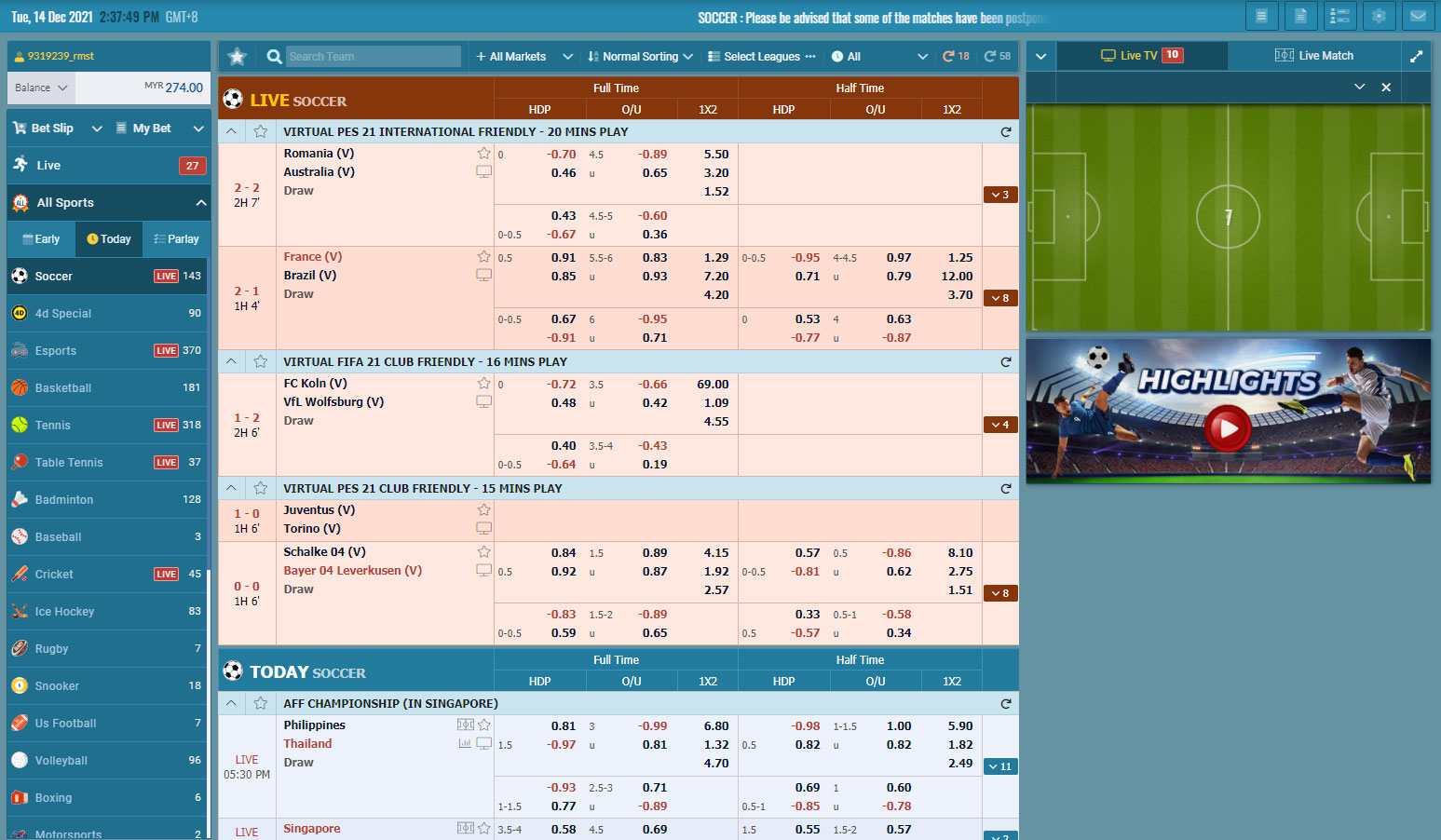Click the Search Team input field

pyautogui.click(x=373, y=57)
